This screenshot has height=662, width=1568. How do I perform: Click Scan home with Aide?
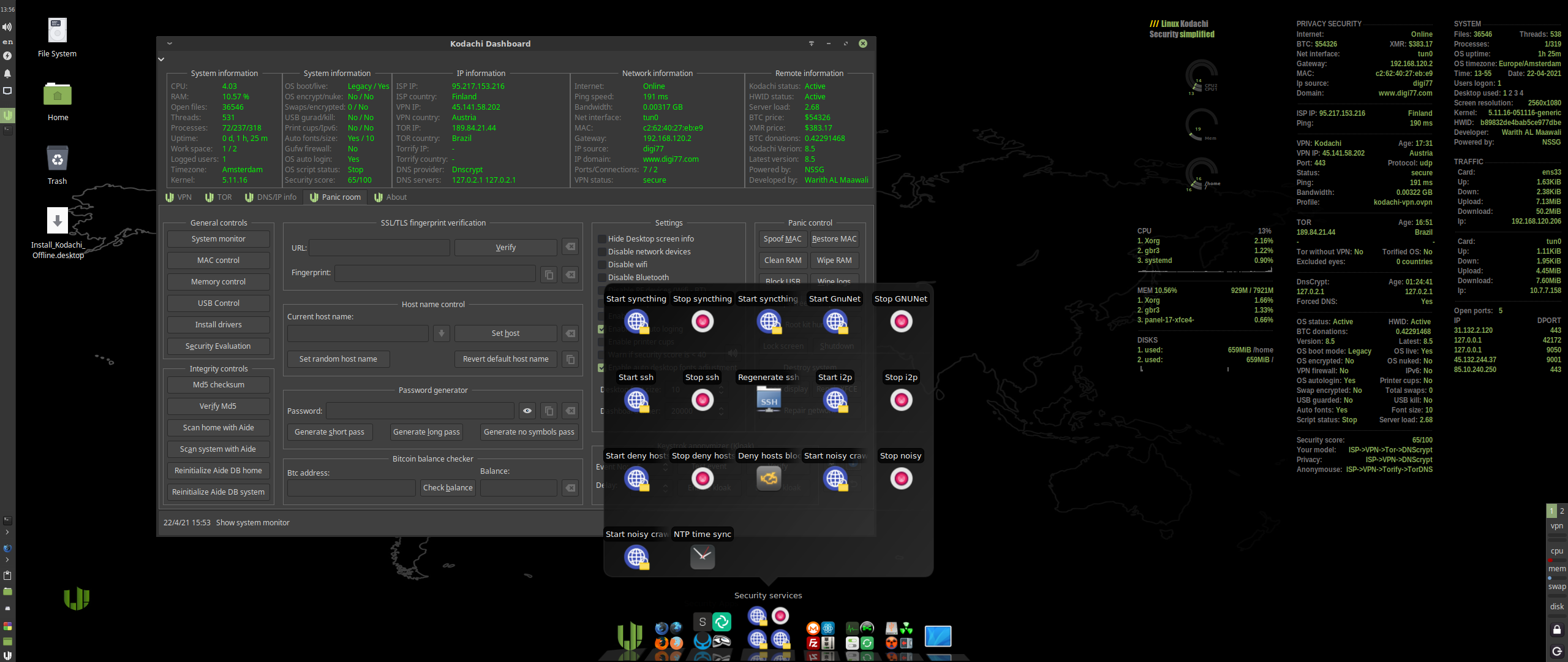coord(219,428)
